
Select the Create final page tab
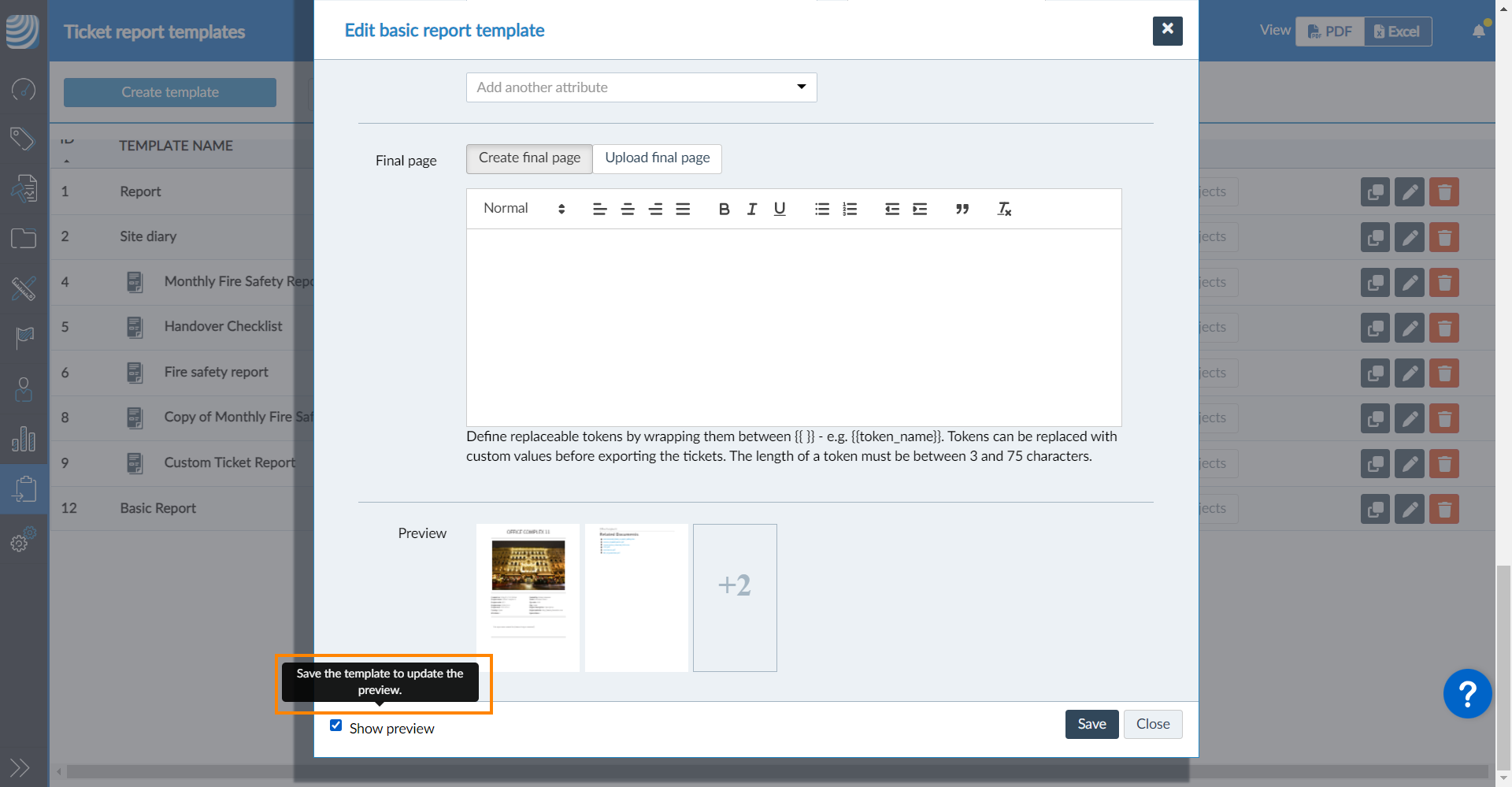click(x=529, y=158)
